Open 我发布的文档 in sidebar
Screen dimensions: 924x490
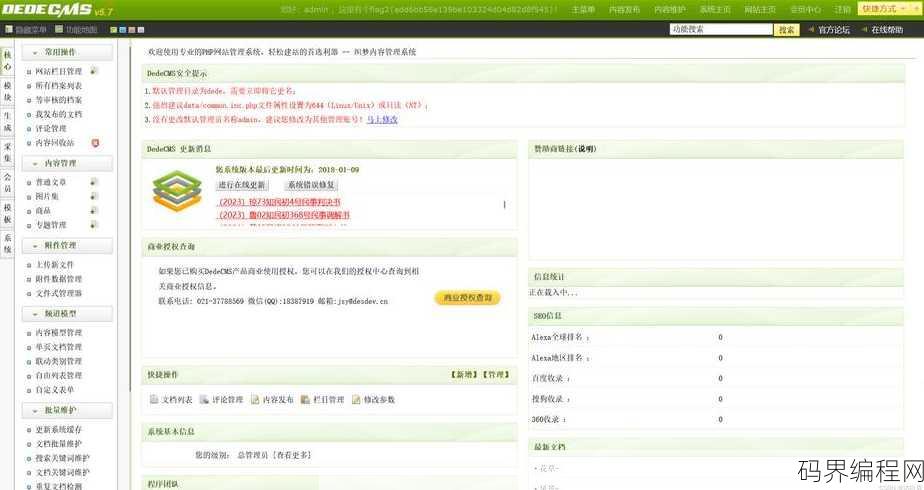tap(58, 114)
